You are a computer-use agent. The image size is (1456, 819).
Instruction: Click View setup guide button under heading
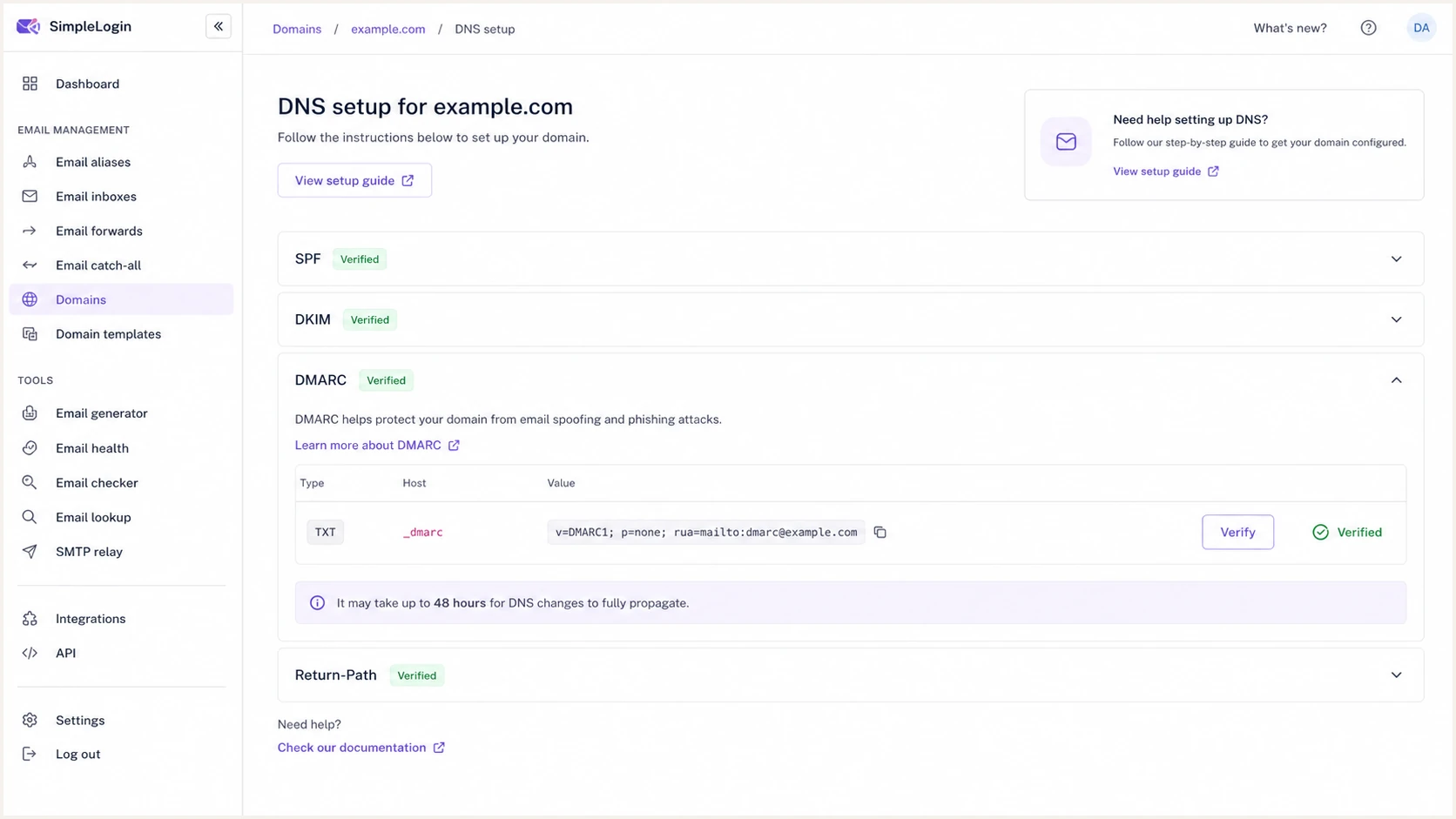click(x=354, y=180)
